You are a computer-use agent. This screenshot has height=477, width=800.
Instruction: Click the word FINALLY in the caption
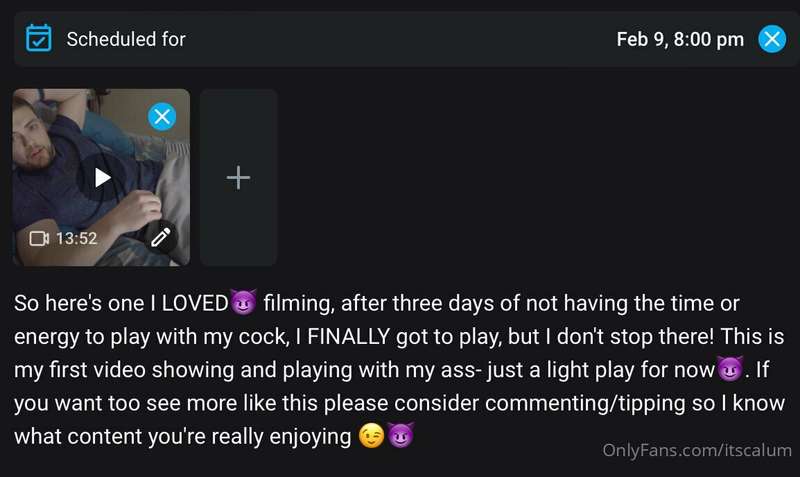coord(348,337)
